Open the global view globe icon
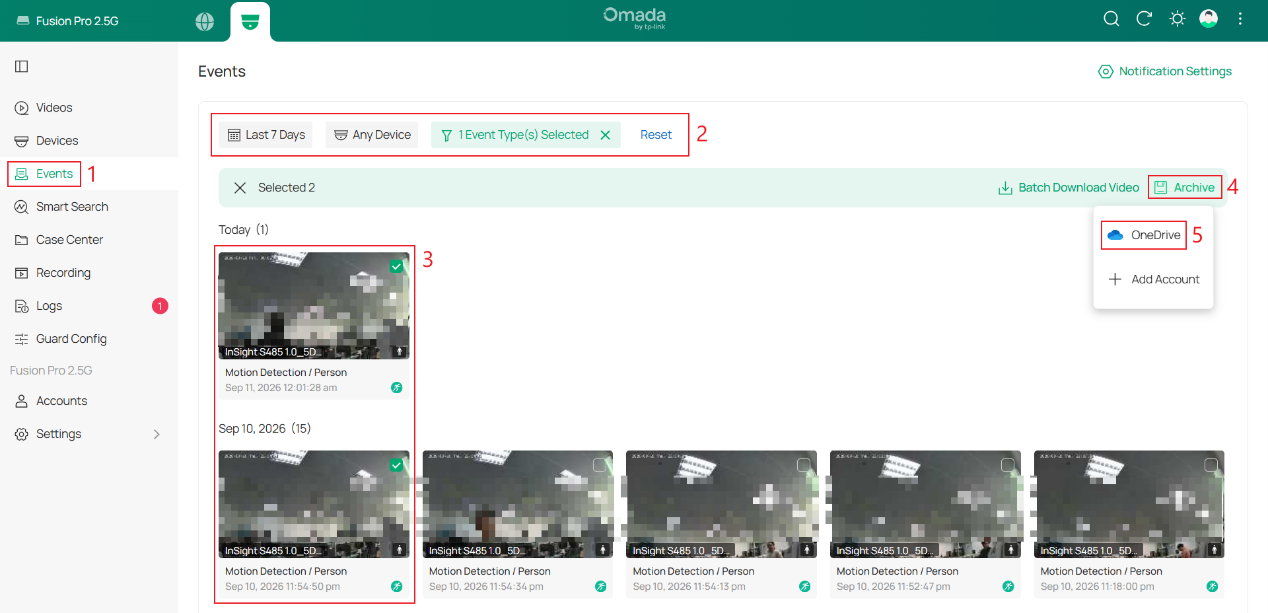This screenshot has width=1268, height=613. 204,21
